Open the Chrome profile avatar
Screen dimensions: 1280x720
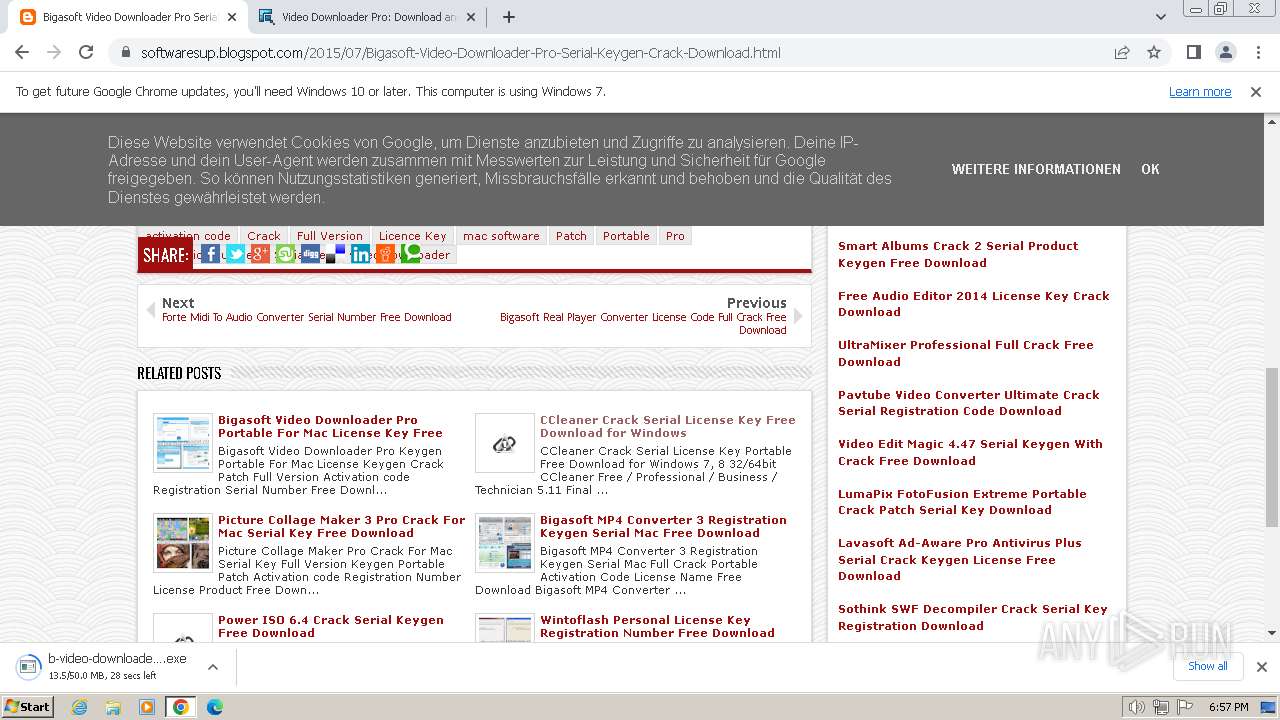(1225, 52)
